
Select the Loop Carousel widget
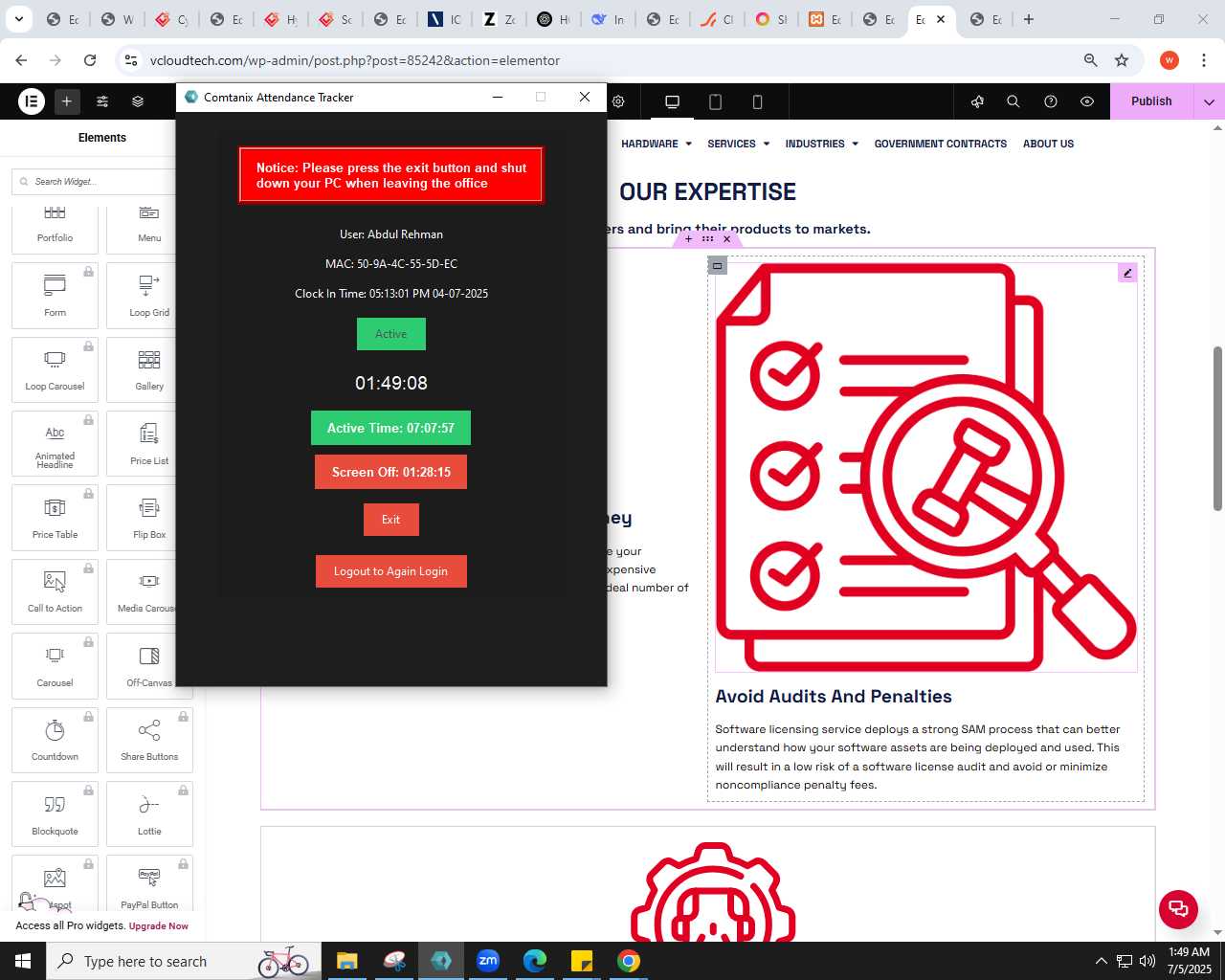[55, 369]
